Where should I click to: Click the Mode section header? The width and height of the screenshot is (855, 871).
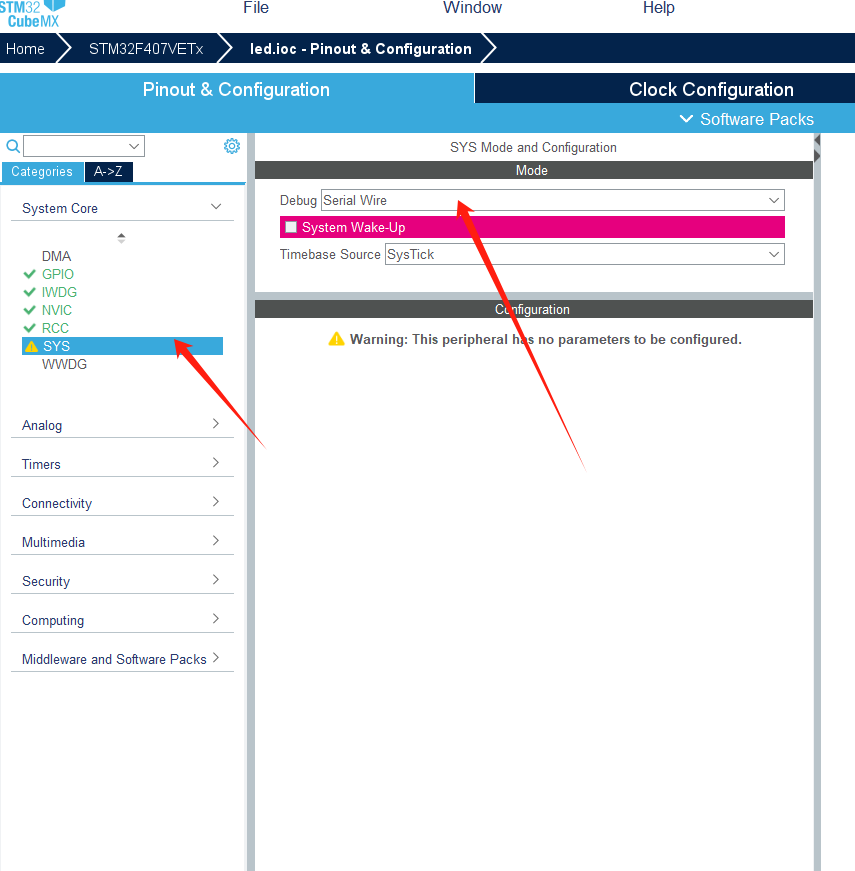click(533, 170)
